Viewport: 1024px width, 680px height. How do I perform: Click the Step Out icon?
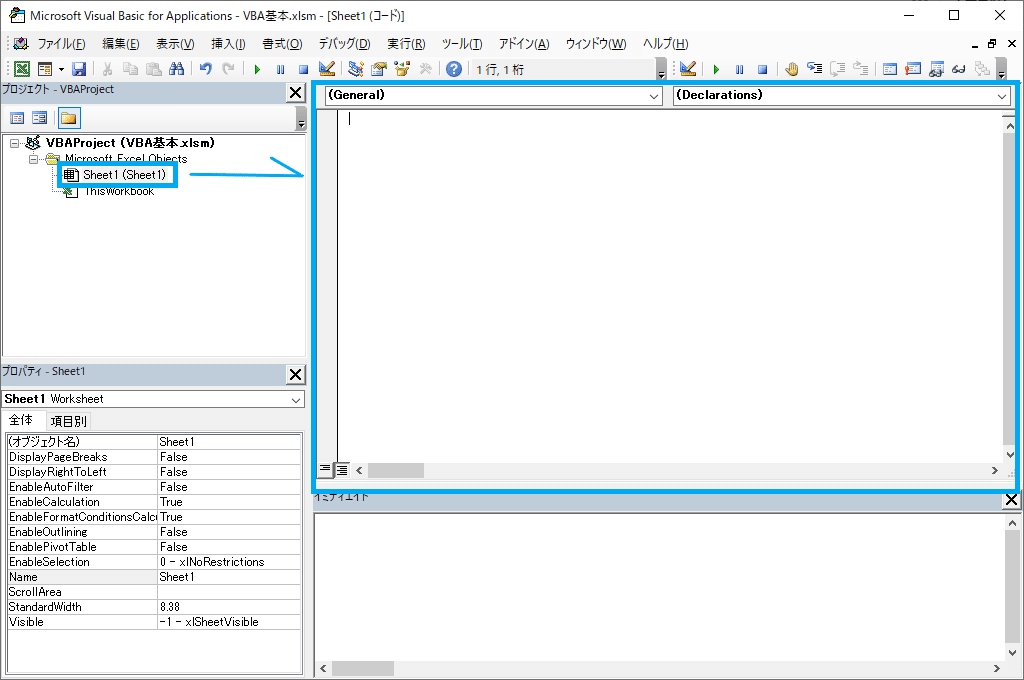click(861, 69)
